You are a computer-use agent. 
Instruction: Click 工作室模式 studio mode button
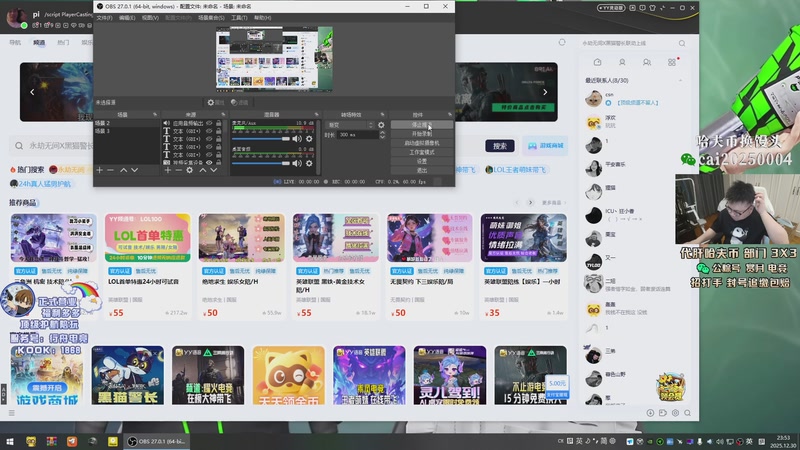tap(422, 153)
